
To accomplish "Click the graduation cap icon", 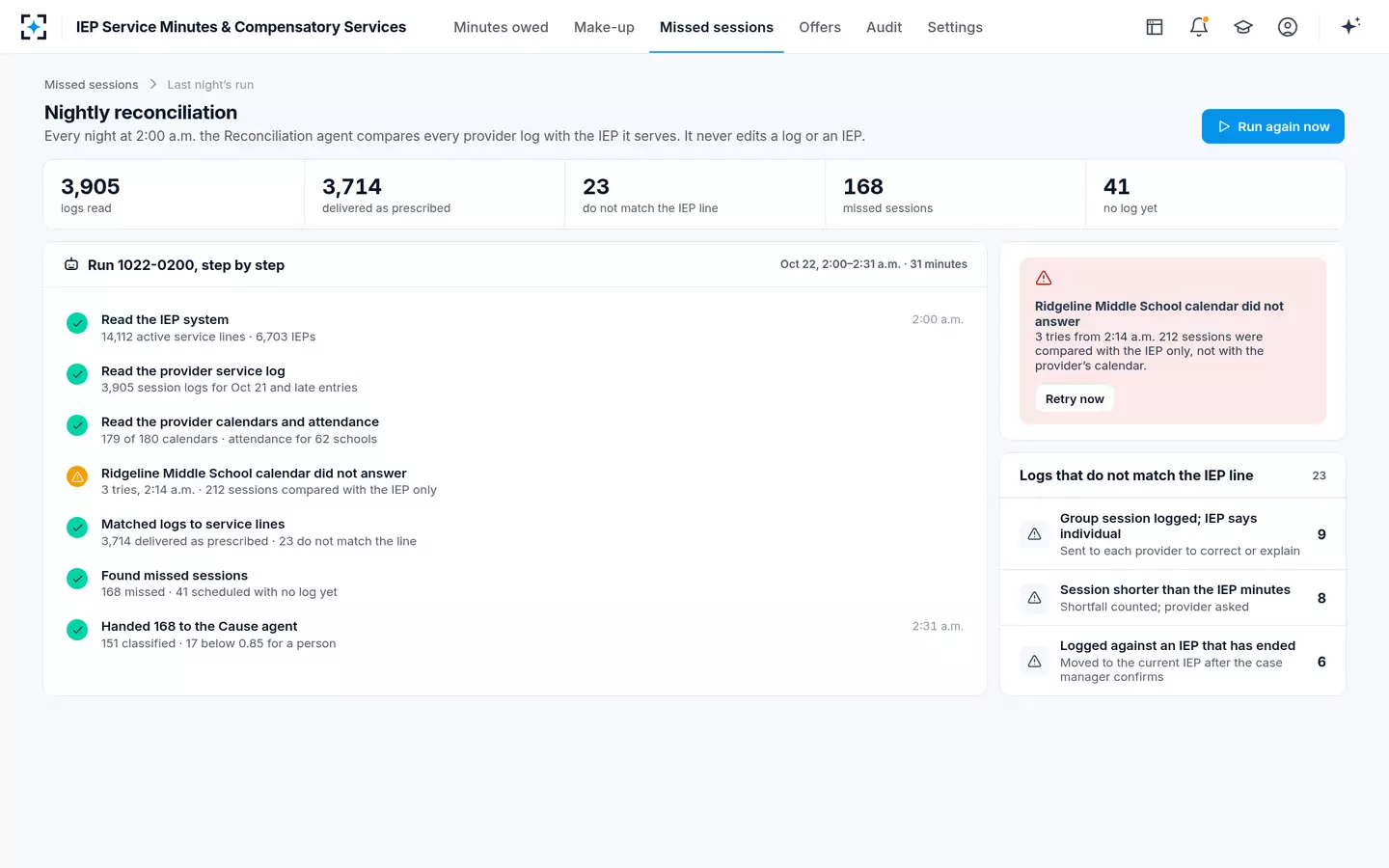I will [x=1243, y=27].
